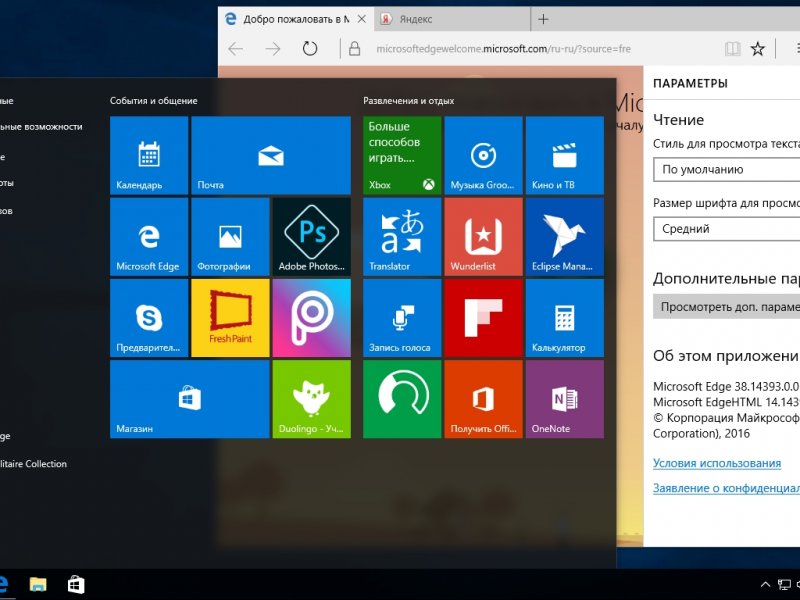Add the page to favorites with the star
The height and width of the screenshot is (600, 800).
tap(758, 49)
